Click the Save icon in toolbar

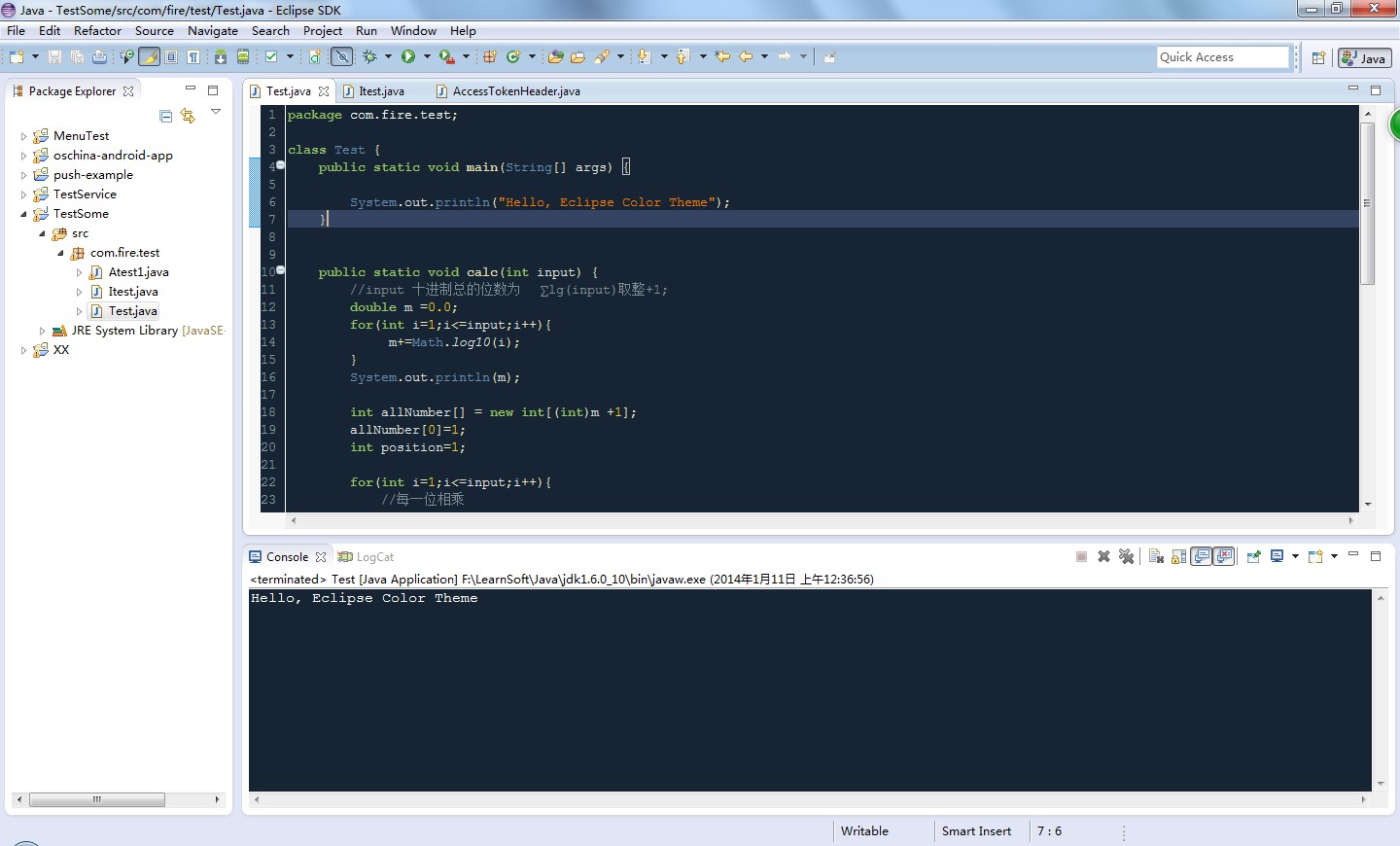(54, 56)
